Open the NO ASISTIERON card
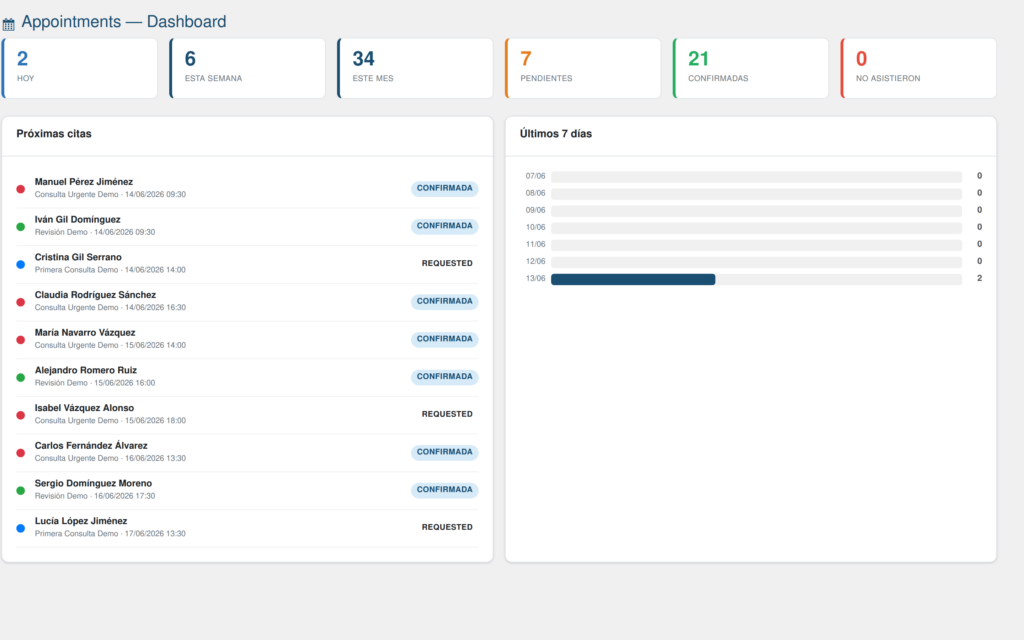This screenshot has width=1024, height=640. pyautogui.click(x=919, y=68)
